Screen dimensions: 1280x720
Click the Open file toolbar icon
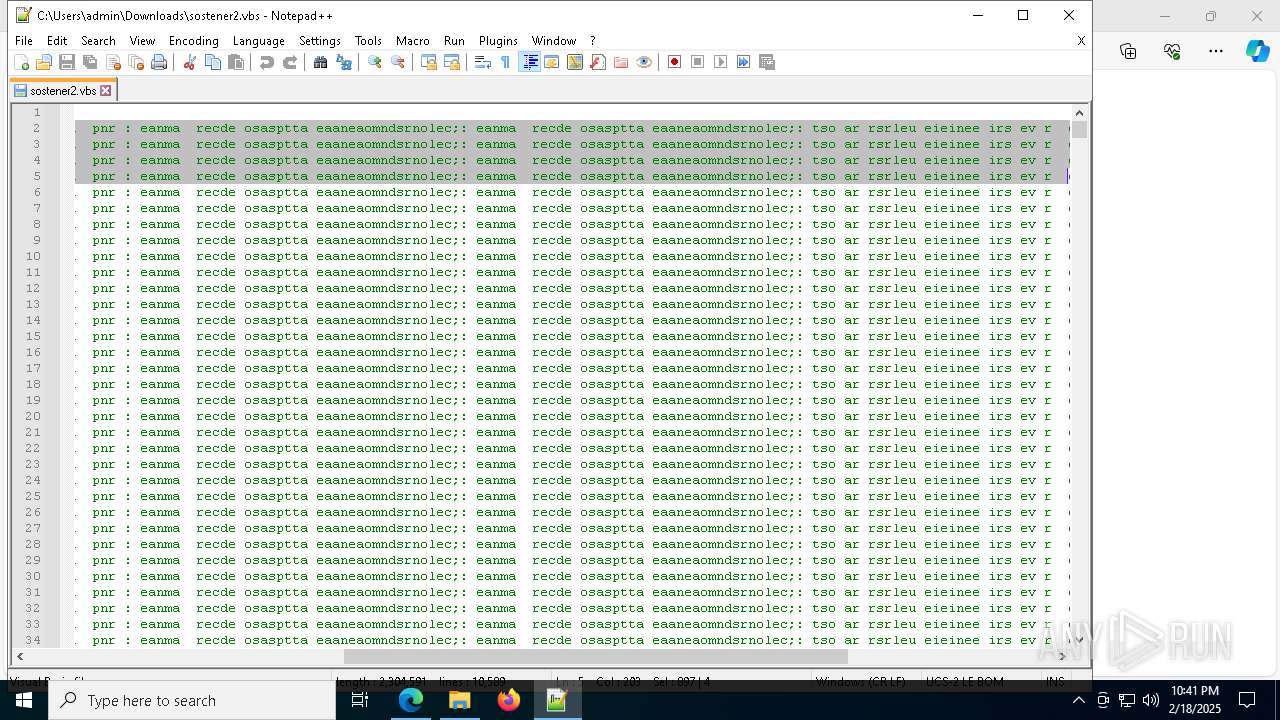pos(44,62)
